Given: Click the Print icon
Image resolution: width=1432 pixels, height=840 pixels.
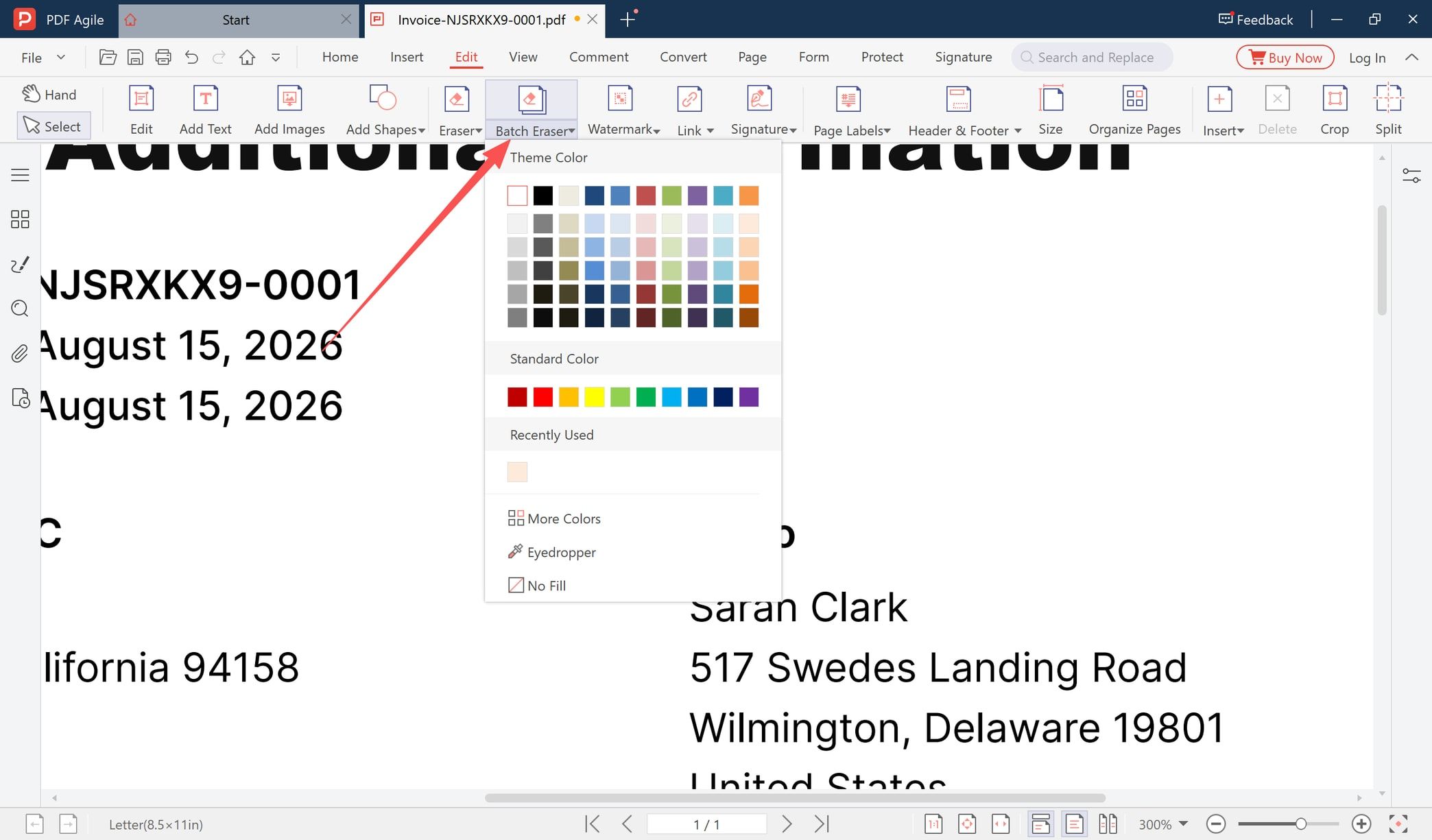Looking at the screenshot, I should coord(163,58).
